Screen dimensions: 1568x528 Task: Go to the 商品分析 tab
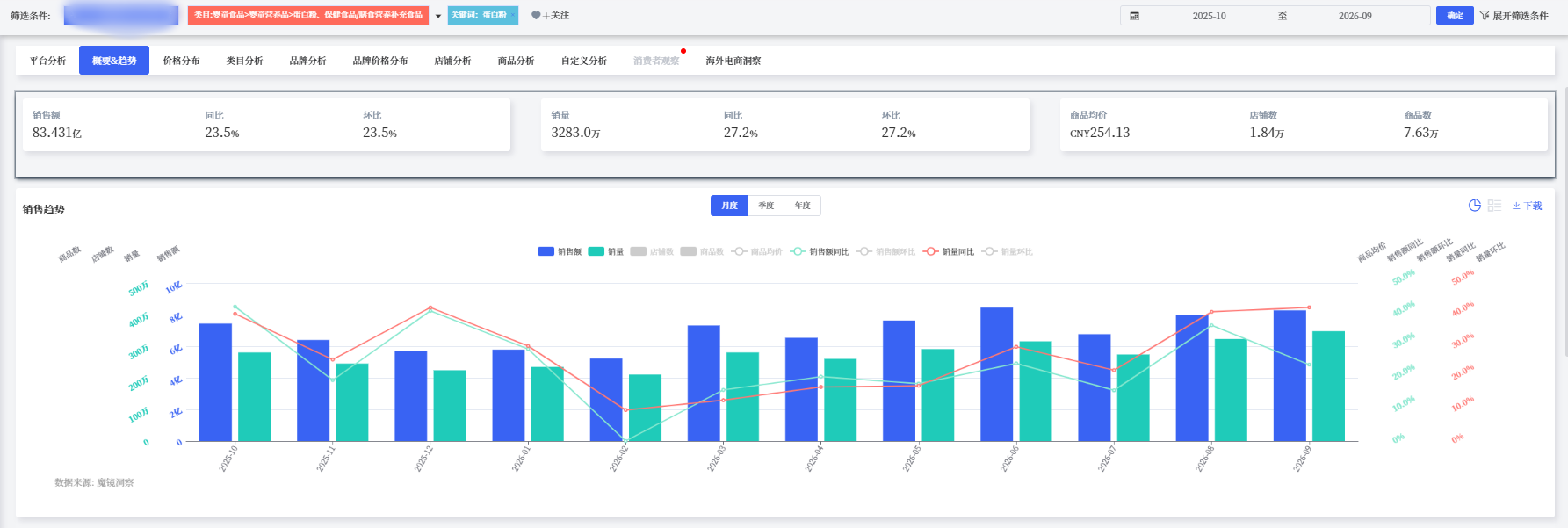pos(516,61)
